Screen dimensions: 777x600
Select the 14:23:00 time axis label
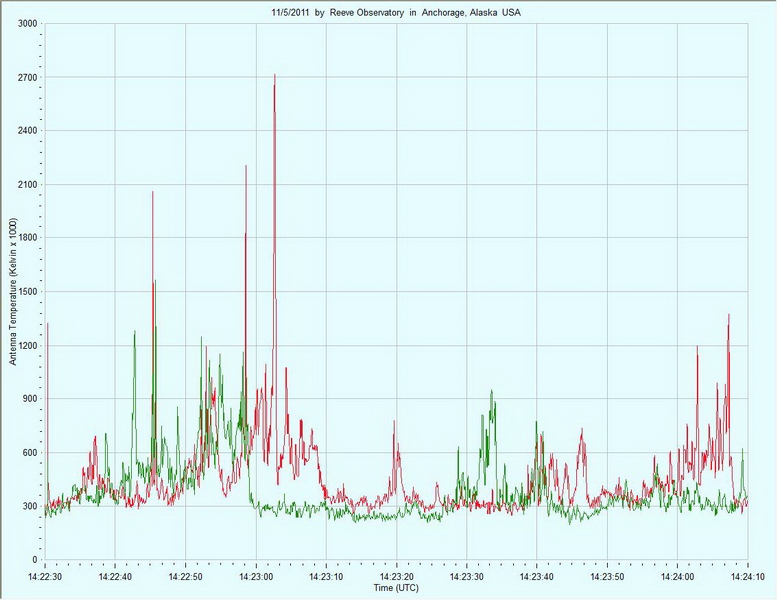pos(256,577)
